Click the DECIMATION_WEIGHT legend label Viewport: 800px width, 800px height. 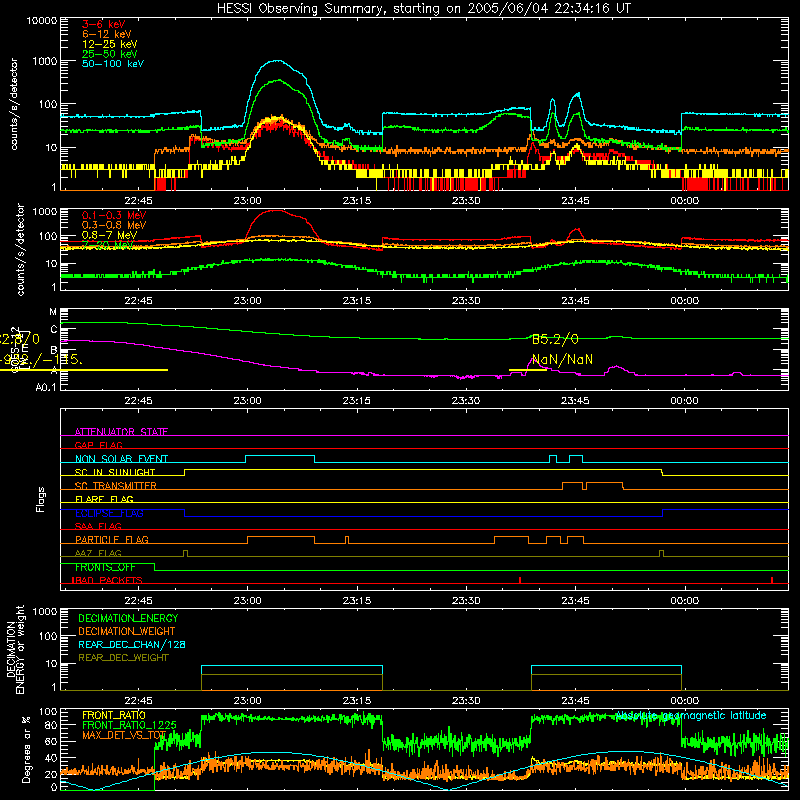click(127, 632)
